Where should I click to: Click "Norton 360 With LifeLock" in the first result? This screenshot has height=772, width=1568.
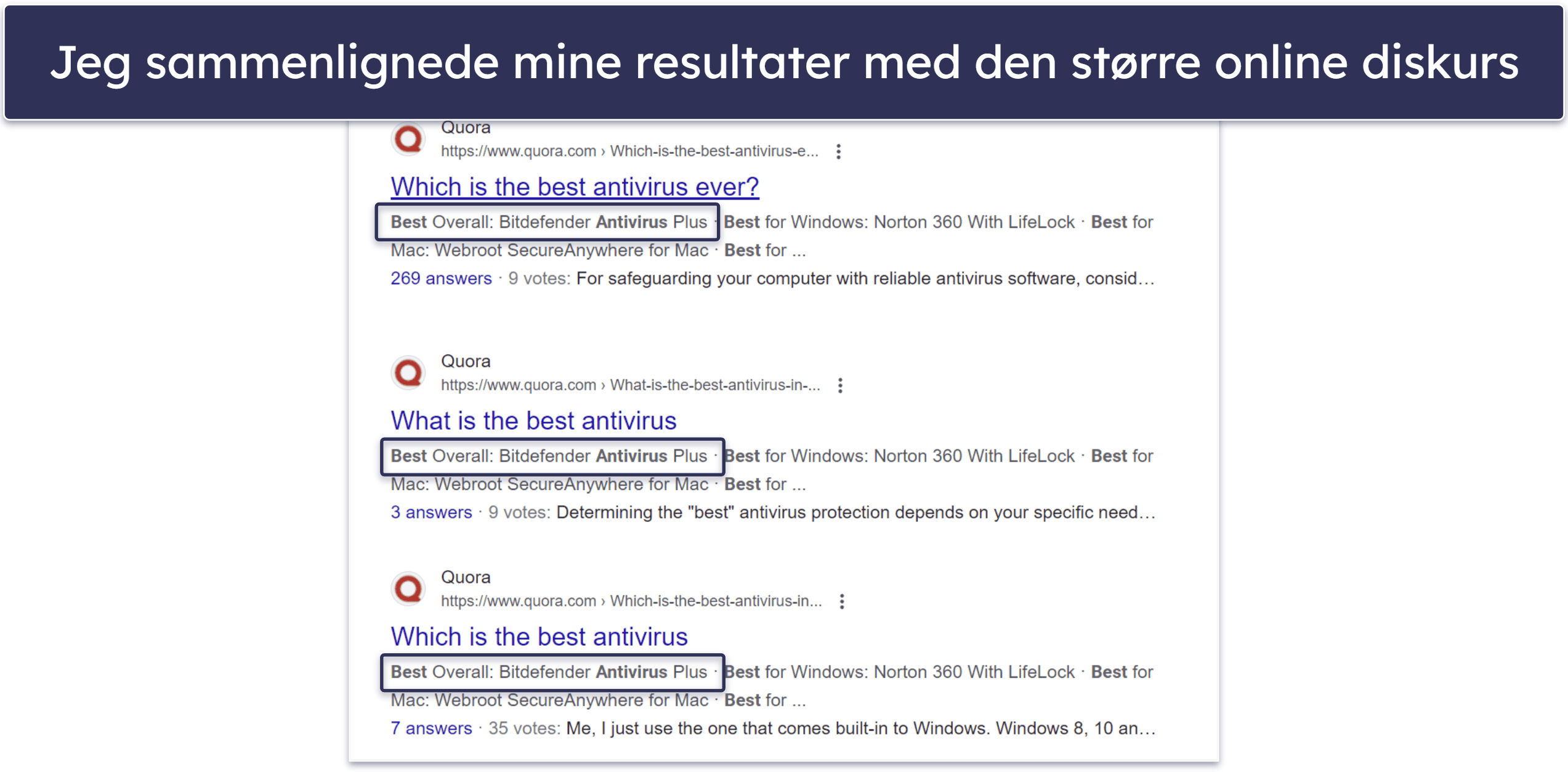tap(974, 222)
